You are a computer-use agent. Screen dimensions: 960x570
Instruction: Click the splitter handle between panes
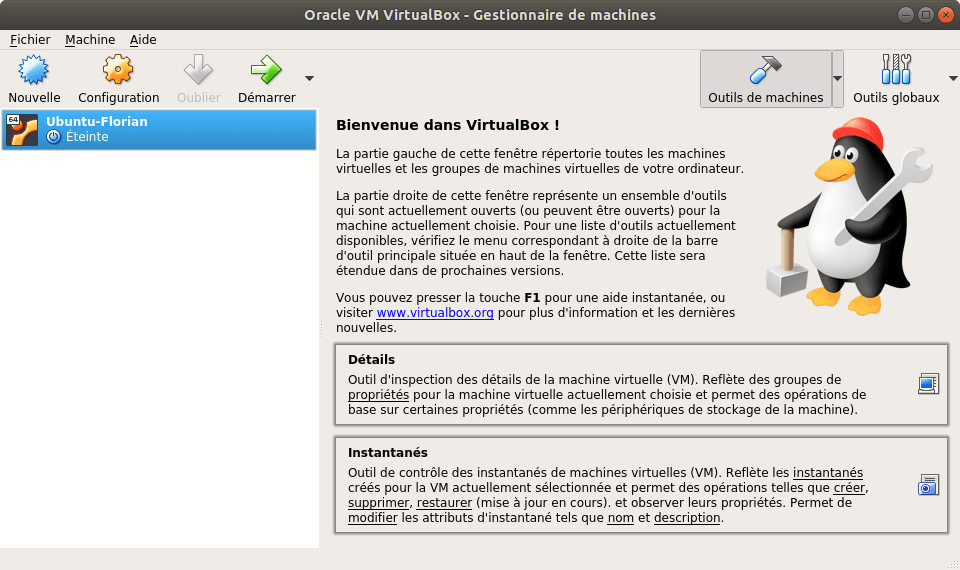coord(321,328)
